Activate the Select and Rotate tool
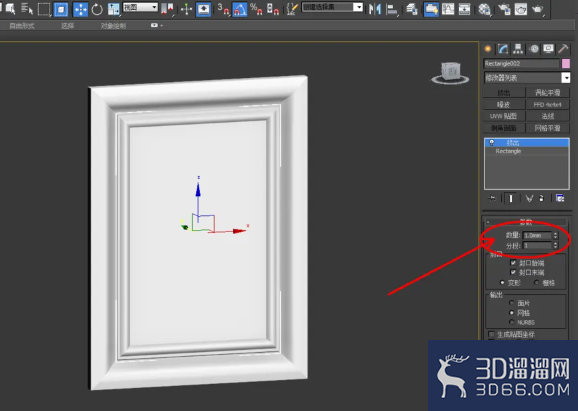 point(97,9)
